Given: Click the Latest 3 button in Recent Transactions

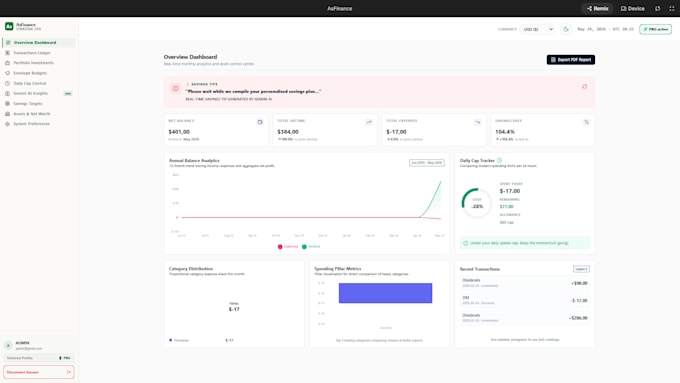Looking at the screenshot, I should coord(581,269).
